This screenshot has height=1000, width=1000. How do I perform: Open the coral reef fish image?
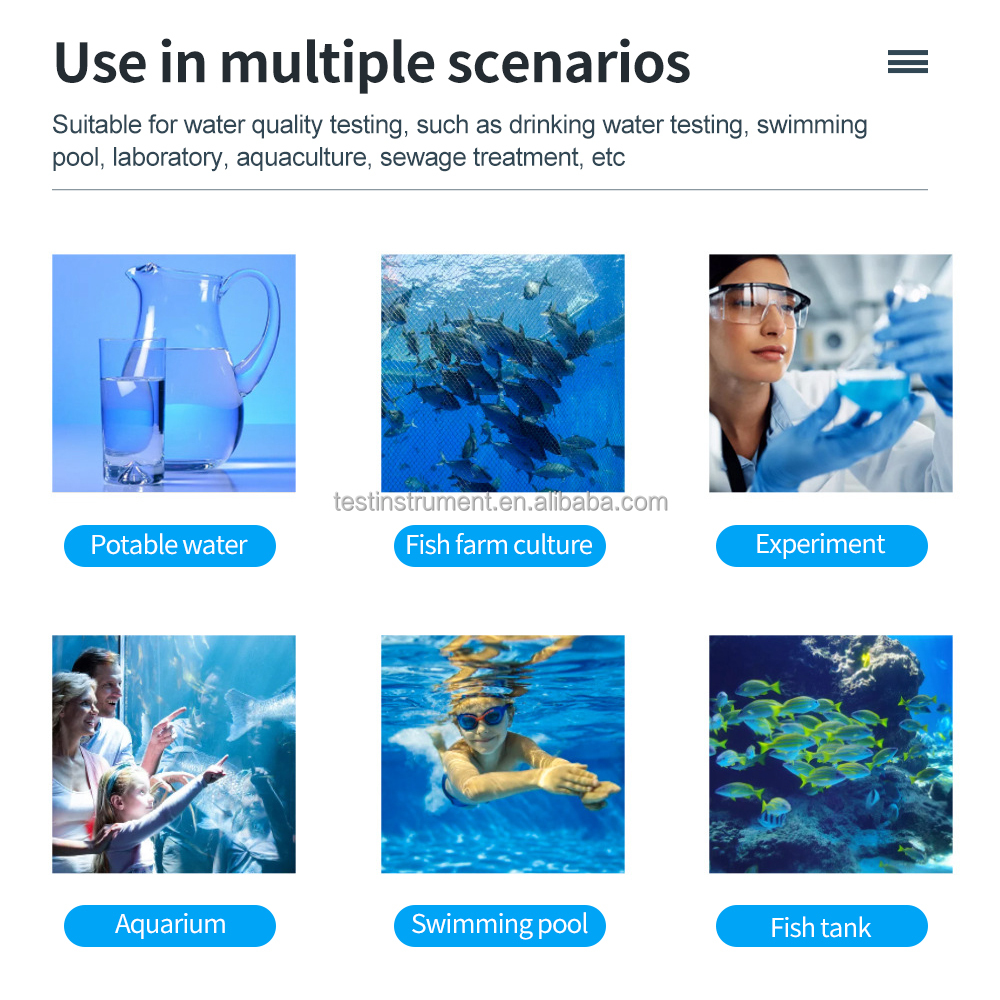tap(830, 754)
